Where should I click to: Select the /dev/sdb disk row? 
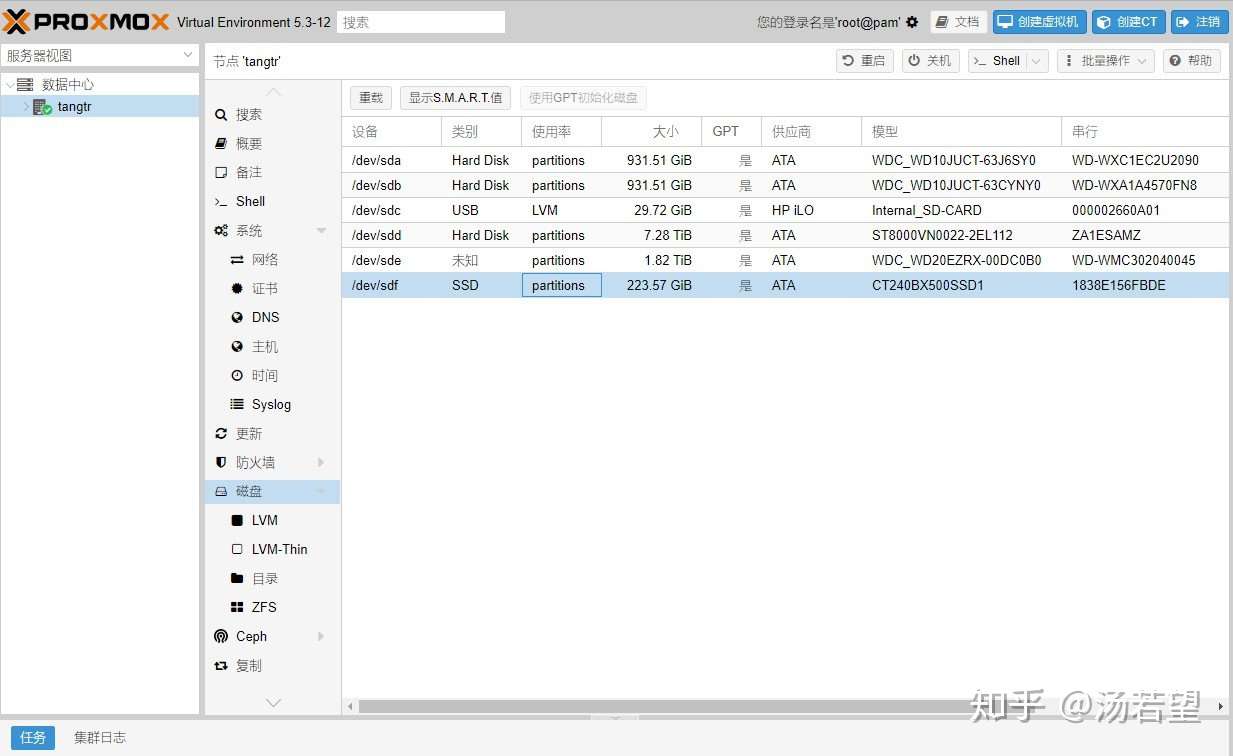click(x=785, y=185)
